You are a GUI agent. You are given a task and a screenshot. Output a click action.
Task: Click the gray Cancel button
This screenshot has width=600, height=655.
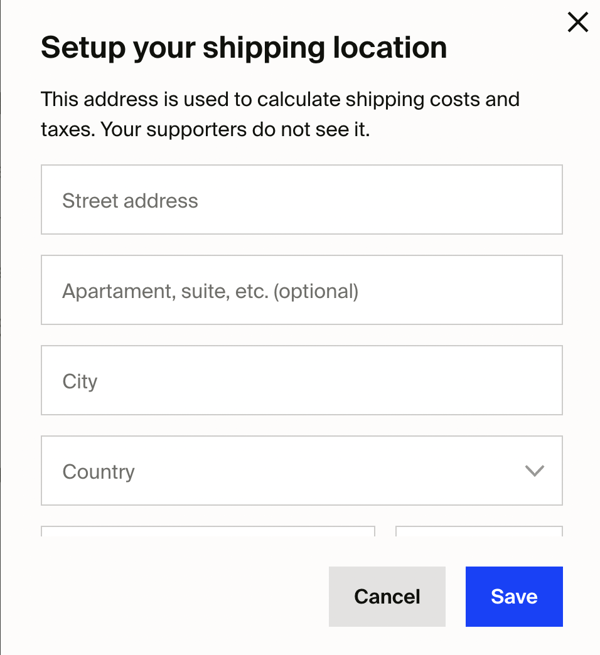(387, 597)
